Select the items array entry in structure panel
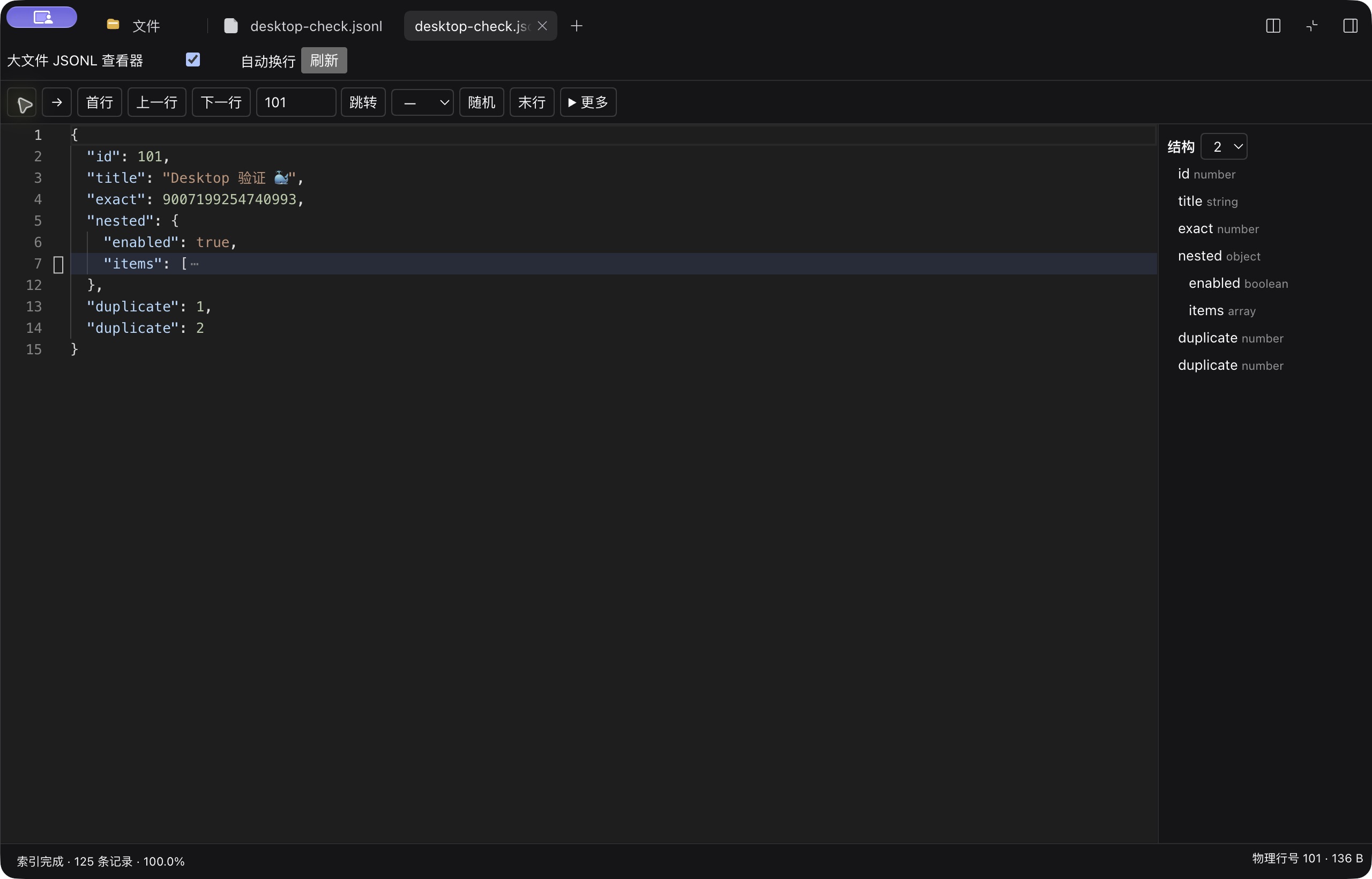 pos(1222,310)
